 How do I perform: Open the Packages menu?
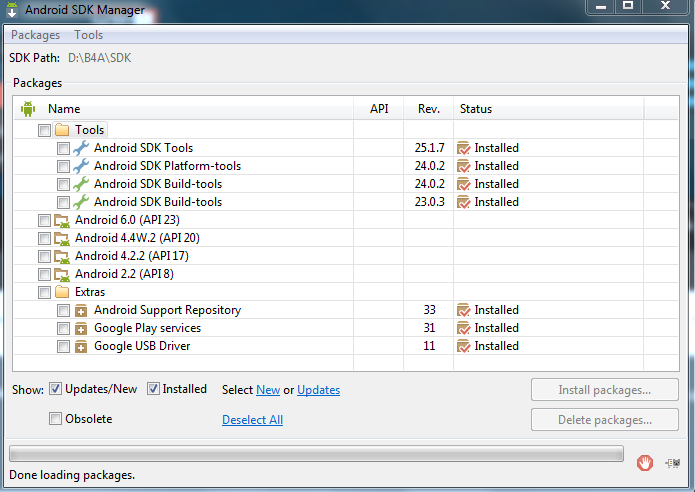pos(35,35)
